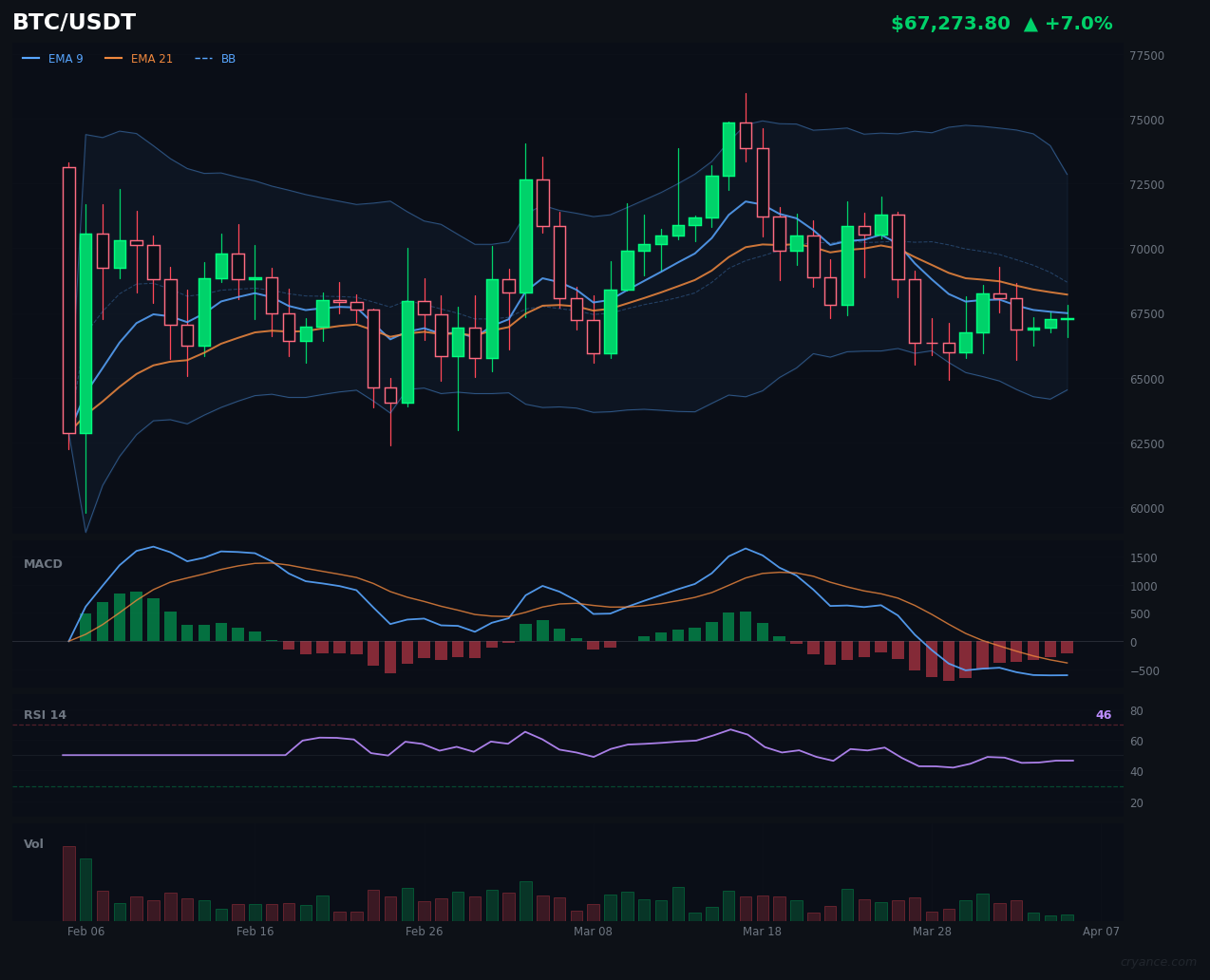Select the Feb 26 date label

click(x=424, y=932)
